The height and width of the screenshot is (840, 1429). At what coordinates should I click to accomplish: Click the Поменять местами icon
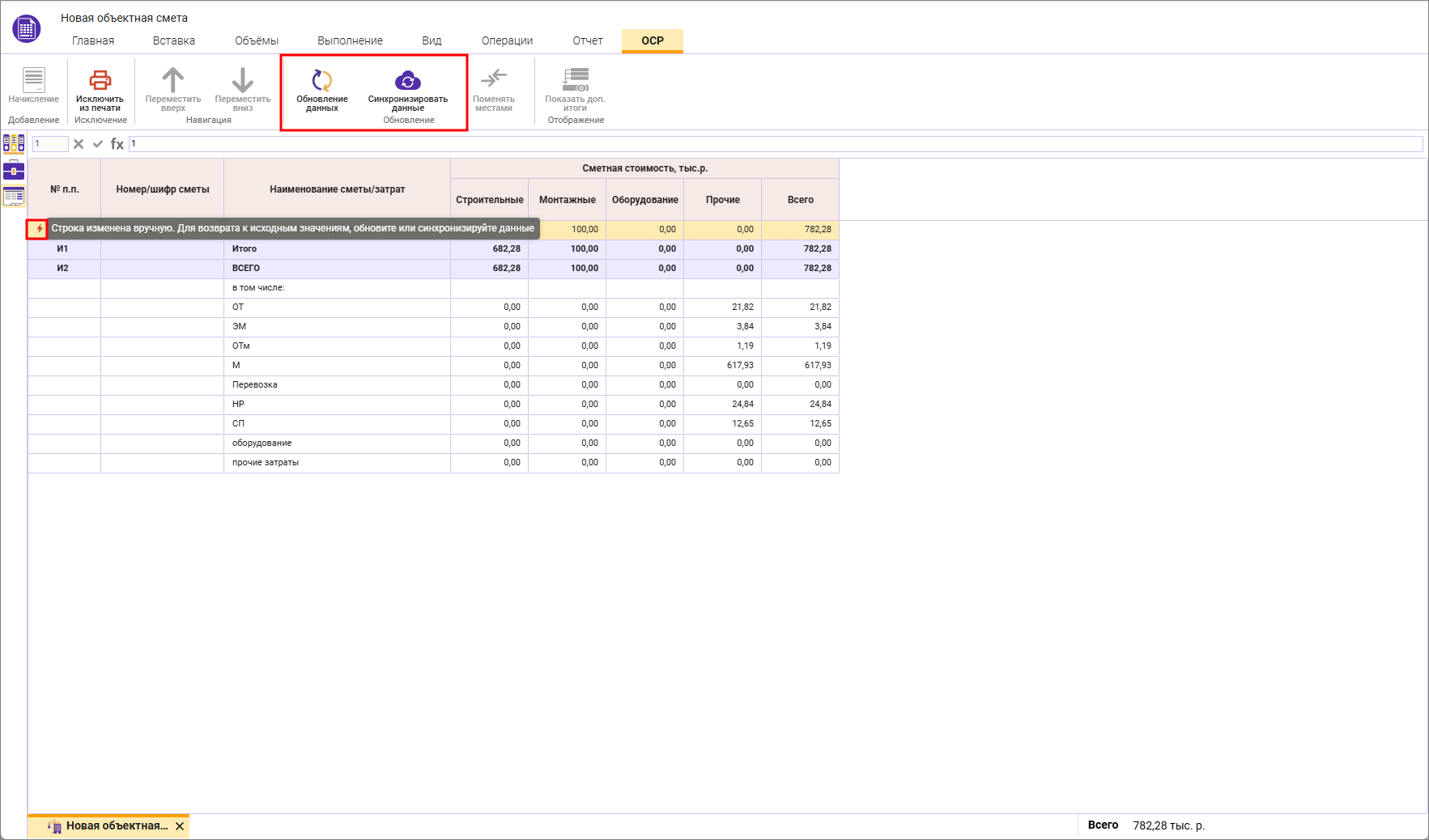[x=493, y=79]
